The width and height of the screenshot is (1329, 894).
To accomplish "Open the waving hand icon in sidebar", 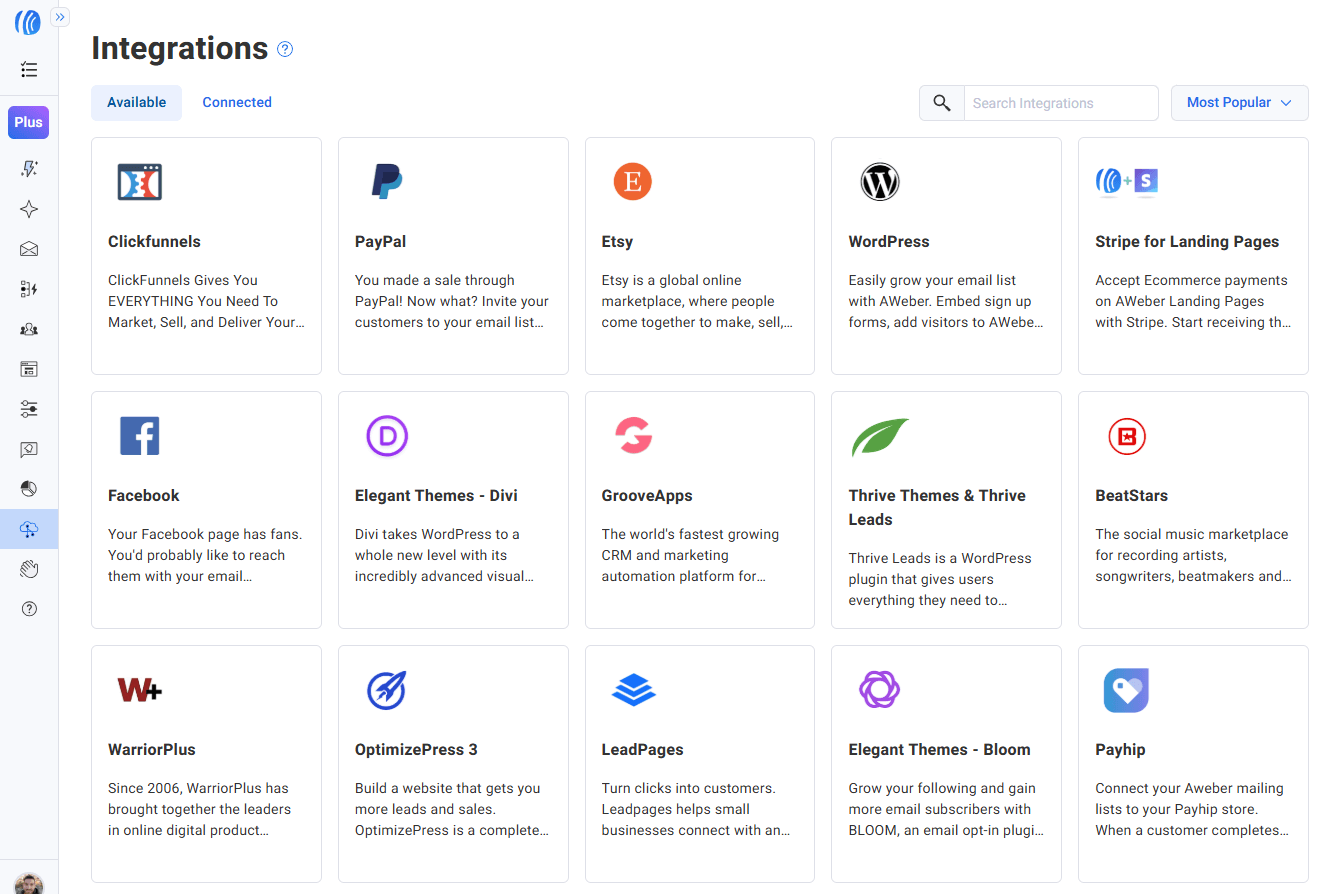I will click(x=29, y=569).
